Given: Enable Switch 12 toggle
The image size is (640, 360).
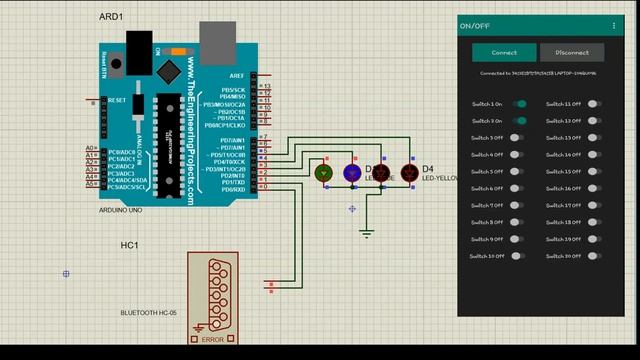Looking at the screenshot, I should 594,121.
